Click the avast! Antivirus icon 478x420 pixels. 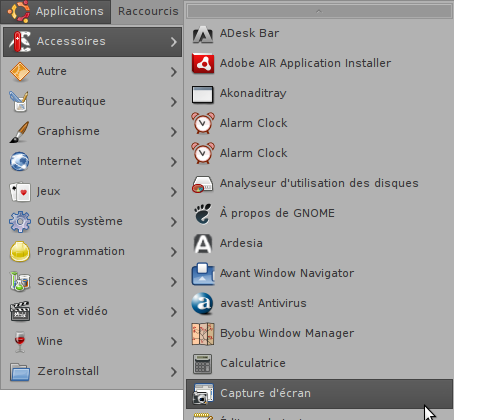203,303
